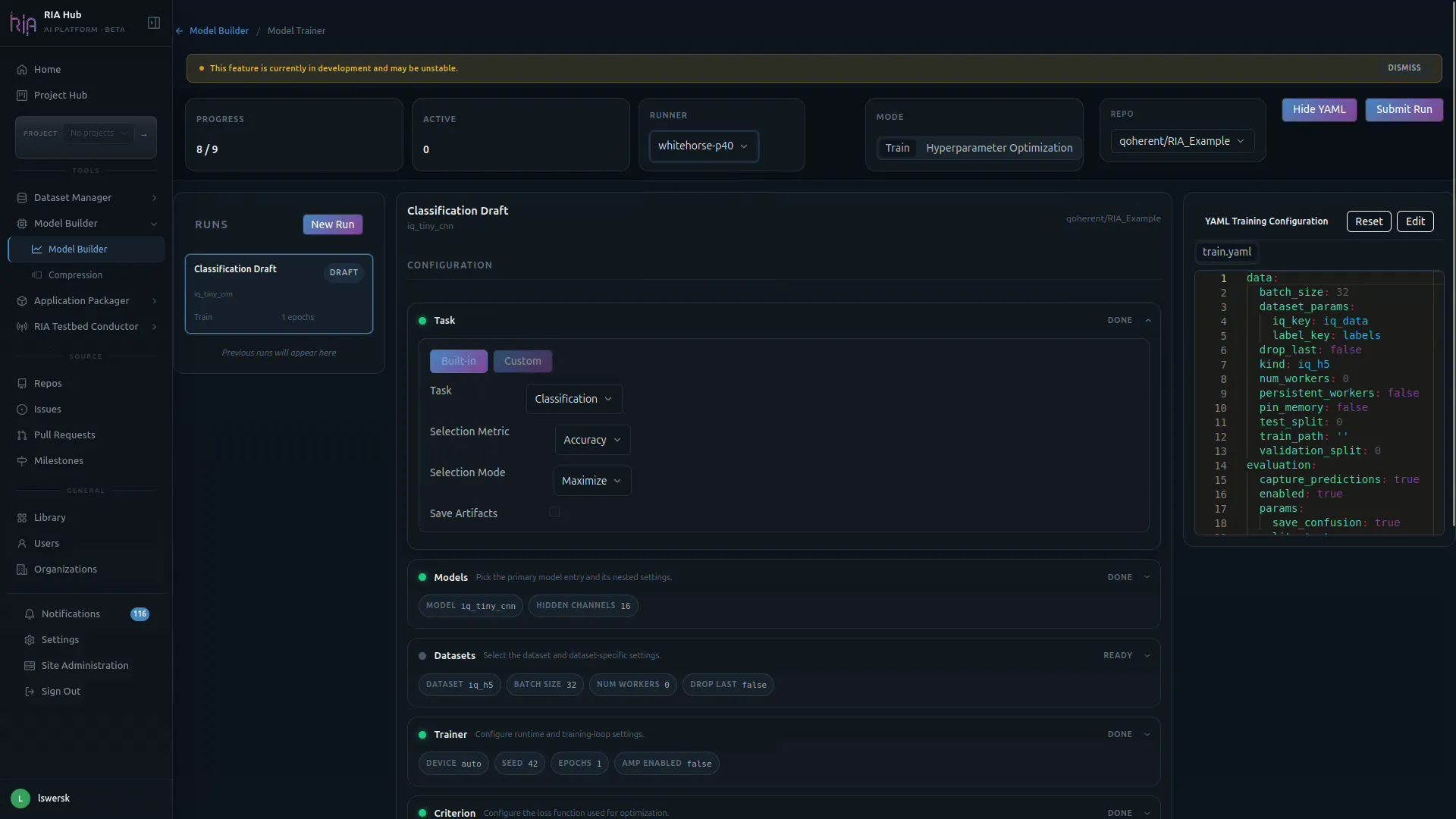Viewport: 1456px width, 819px height.
Task: Click the Pull Requests branch icon
Action: [22, 435]
